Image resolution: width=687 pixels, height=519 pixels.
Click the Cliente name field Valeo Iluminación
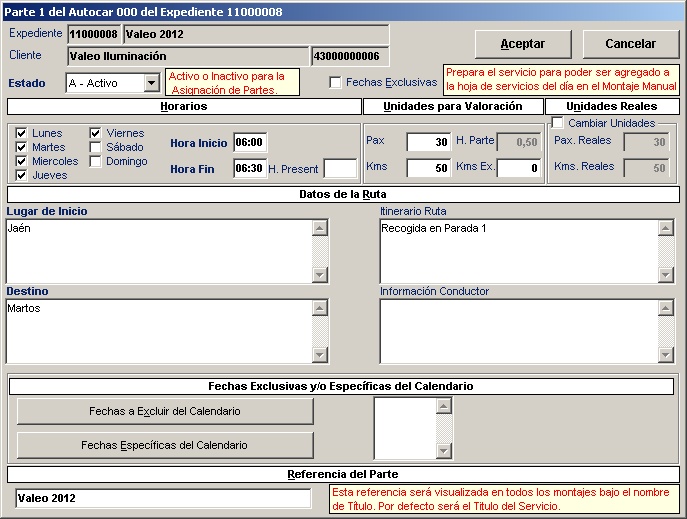pyautogui.click(x=188, y=56)
